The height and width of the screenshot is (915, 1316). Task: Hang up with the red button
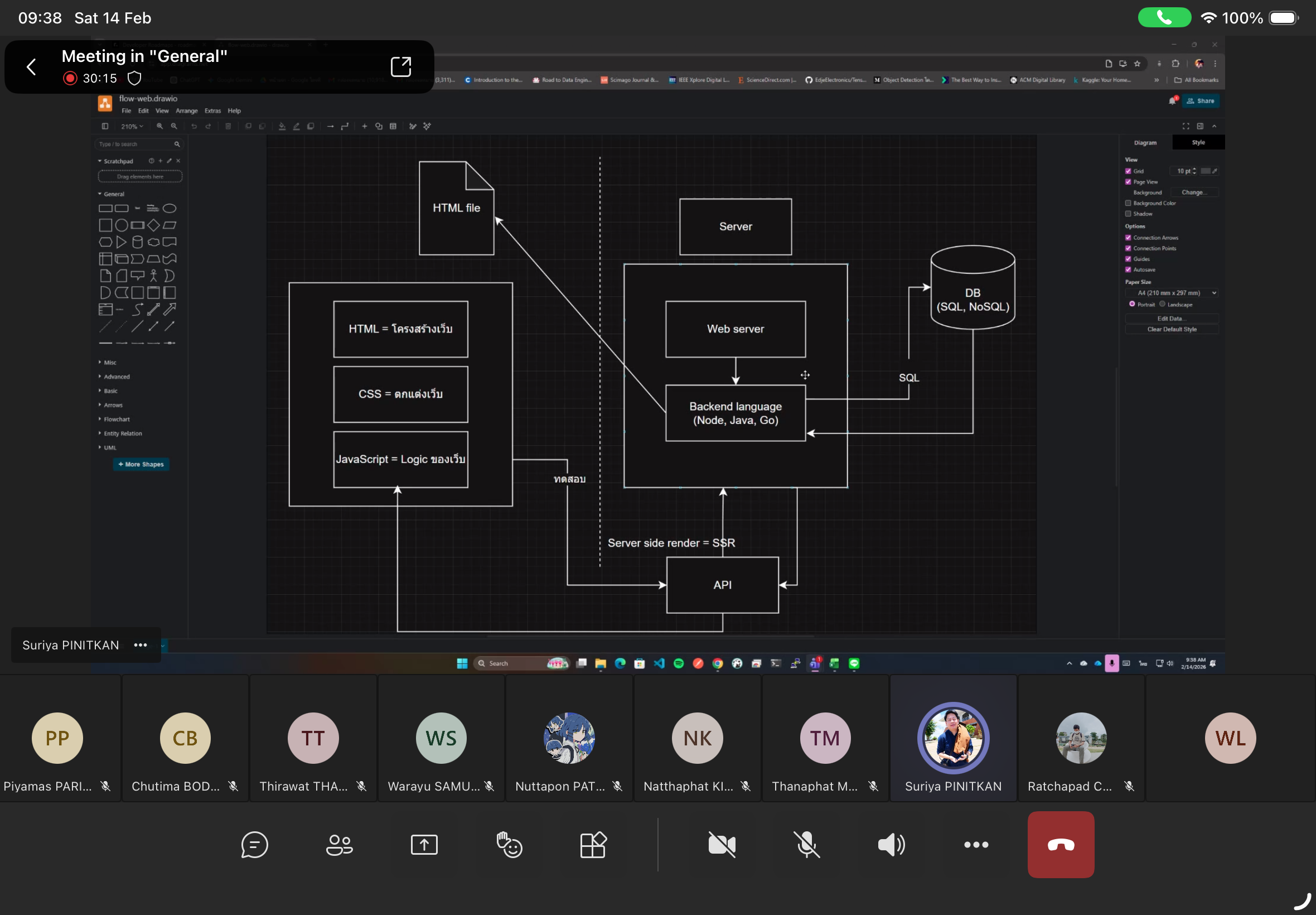(1061, 845)
